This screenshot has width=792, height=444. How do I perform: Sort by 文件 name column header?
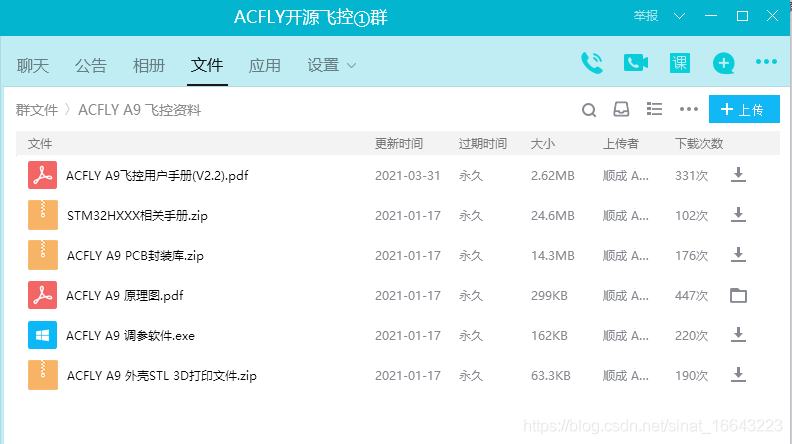click(x=40, y=143)
